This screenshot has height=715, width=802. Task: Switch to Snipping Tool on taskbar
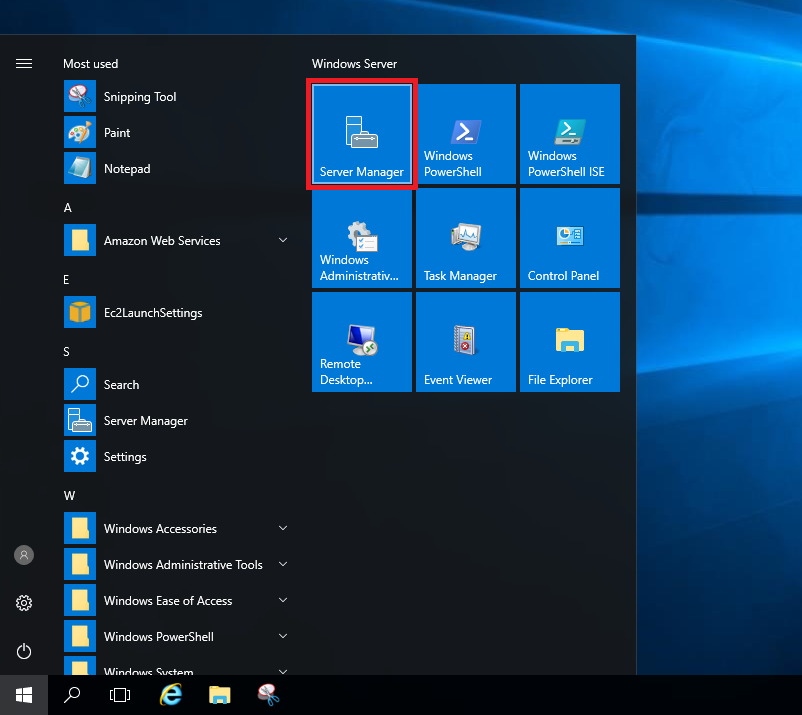pyautogui.click(x=269, y=695)
